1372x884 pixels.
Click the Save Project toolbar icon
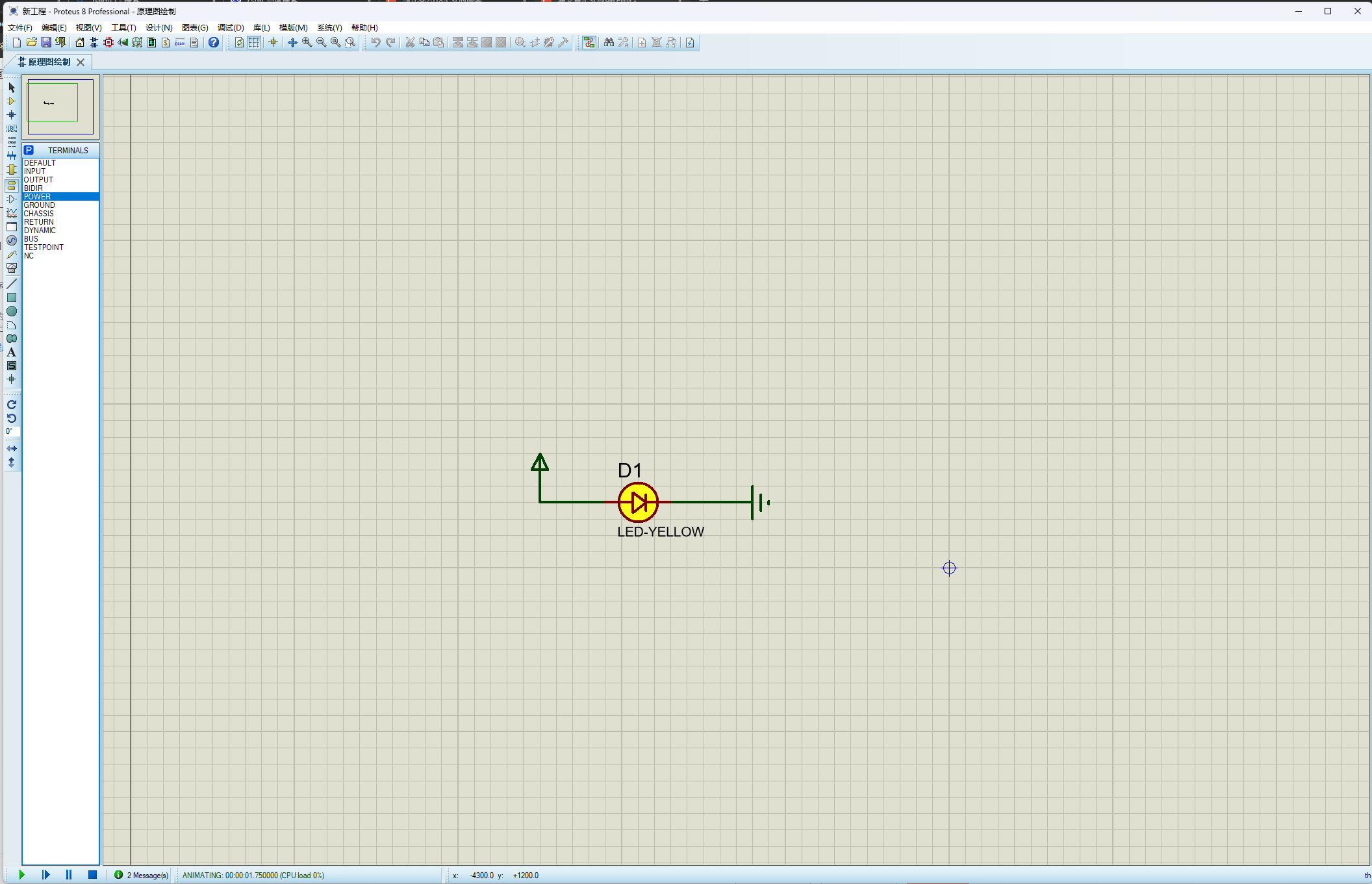[46, 43]
